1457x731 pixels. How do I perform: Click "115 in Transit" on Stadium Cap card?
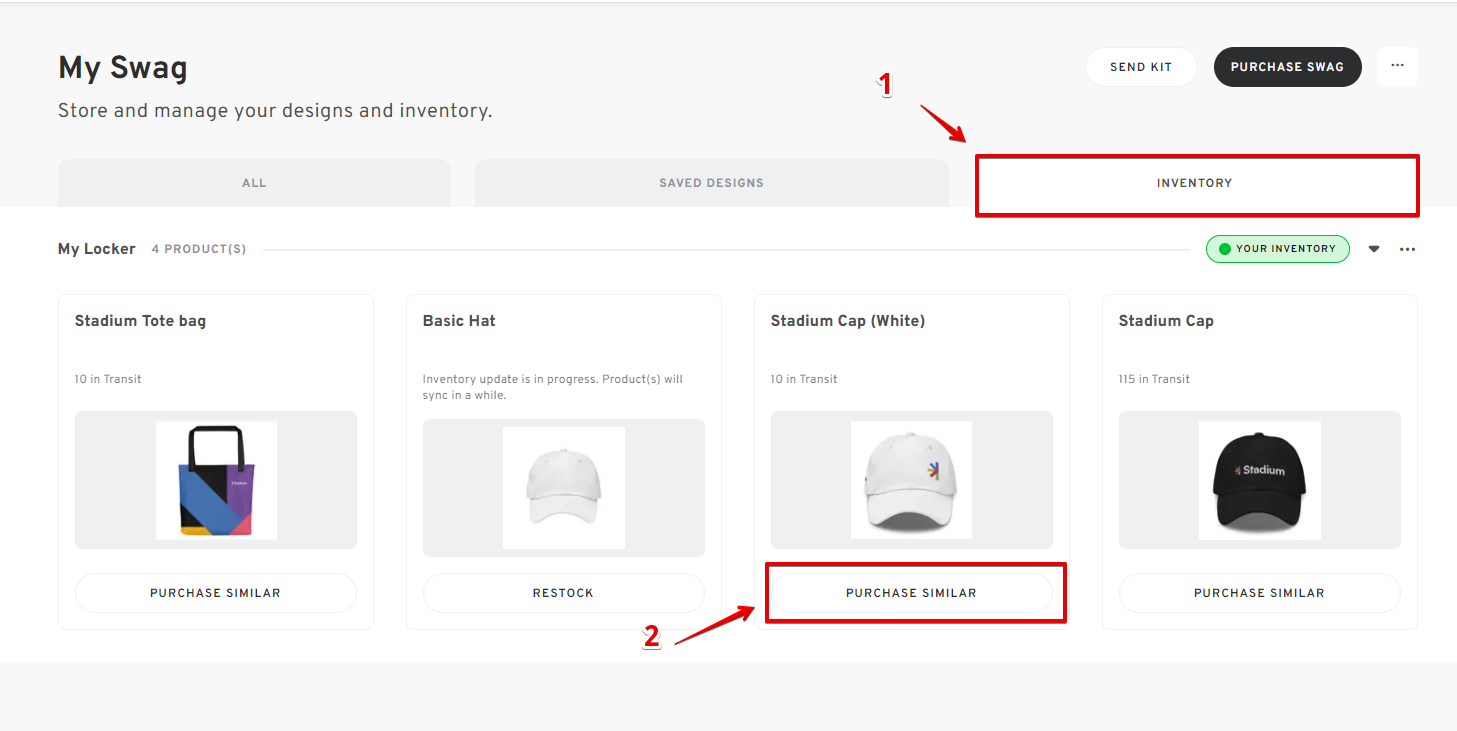1150,378
